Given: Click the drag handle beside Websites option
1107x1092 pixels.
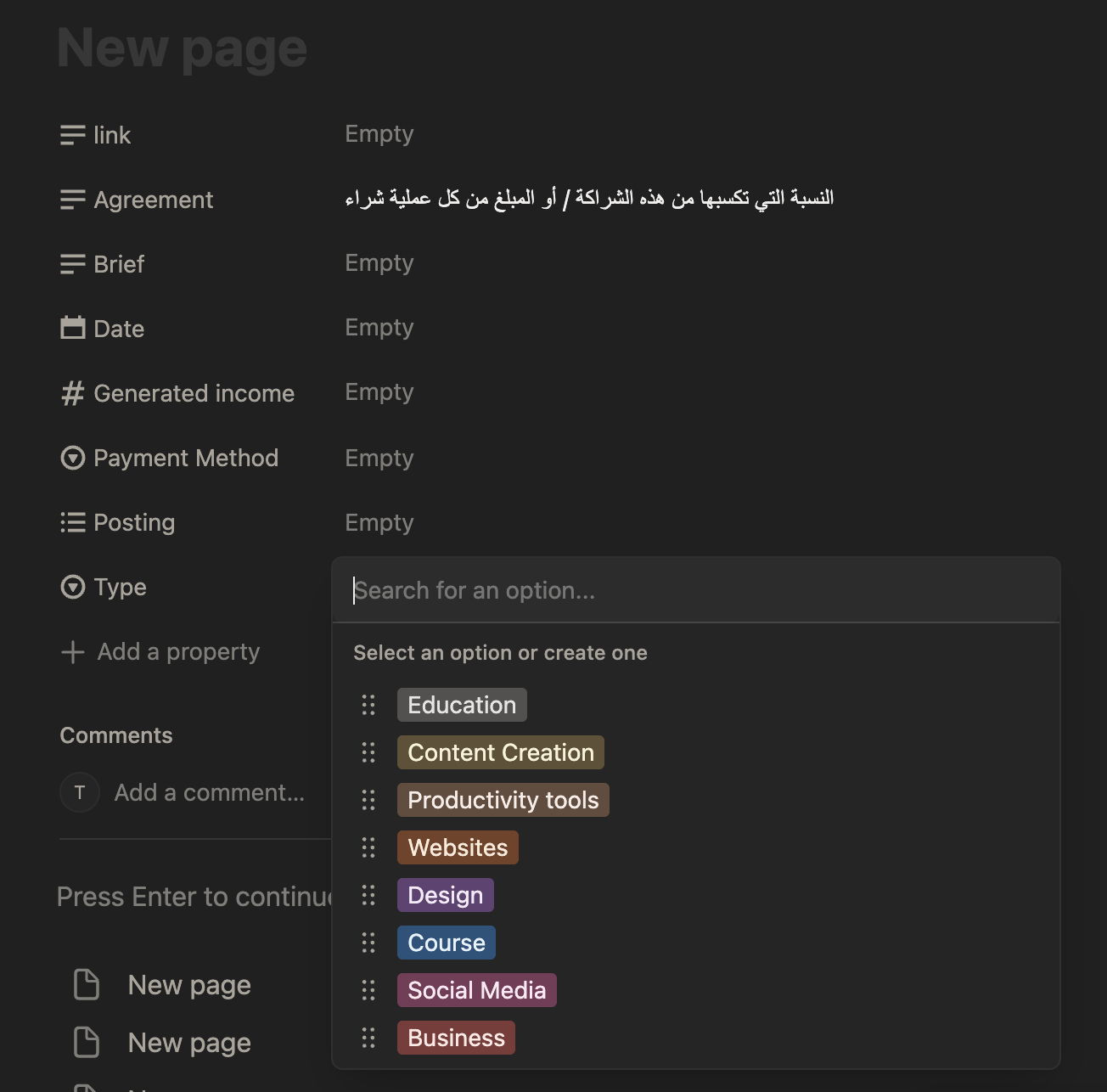Looking at the screenshot, I should (x=368, y=847).
